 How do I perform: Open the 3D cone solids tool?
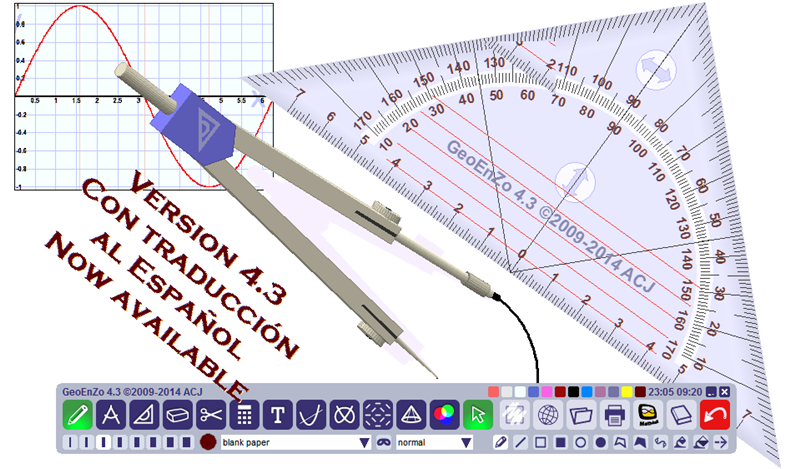[412, 414]
